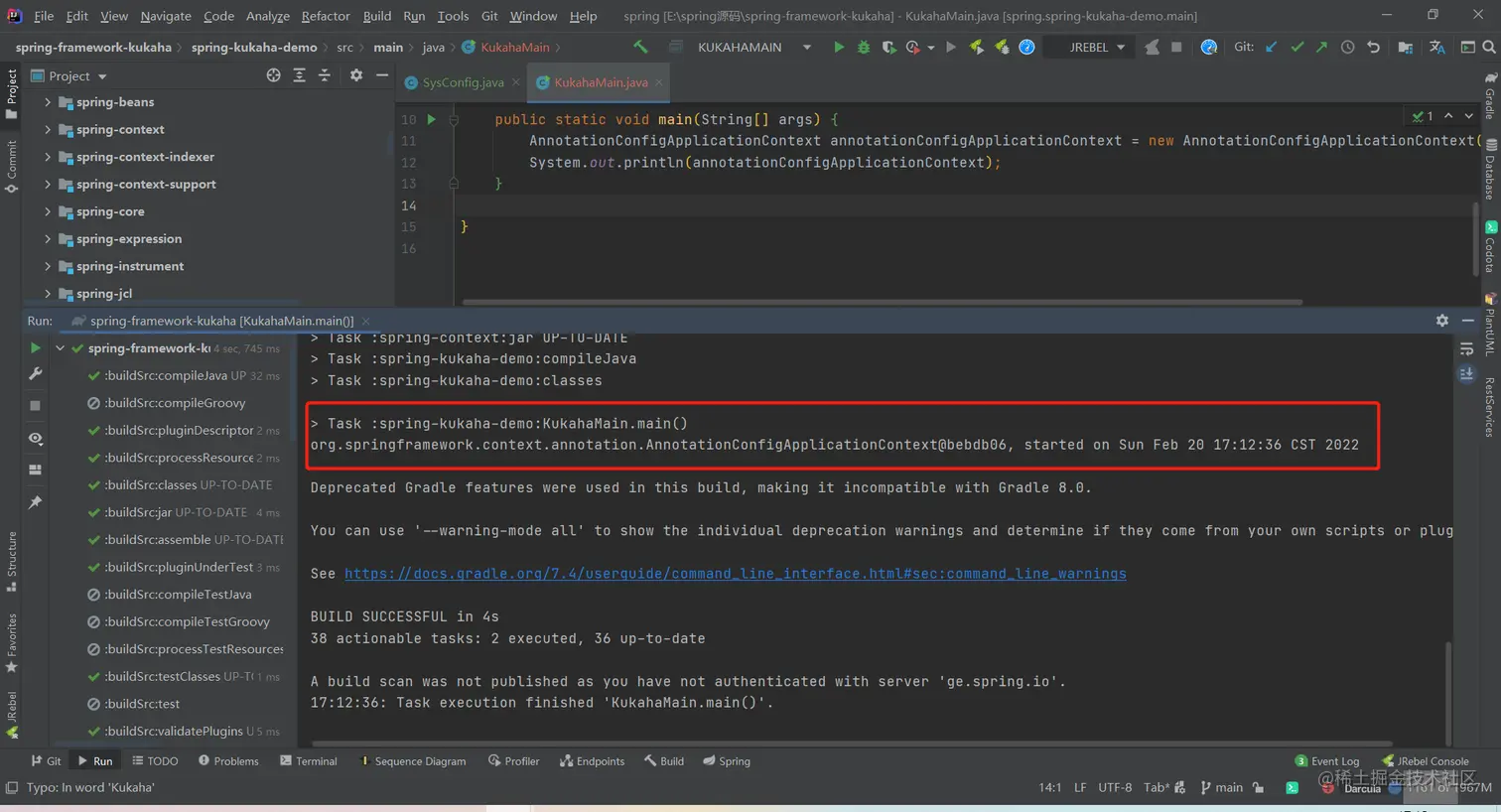Expand the spring-context module
The width and height of the screenshot is (1501, 812).
click(x=48, y=129)
